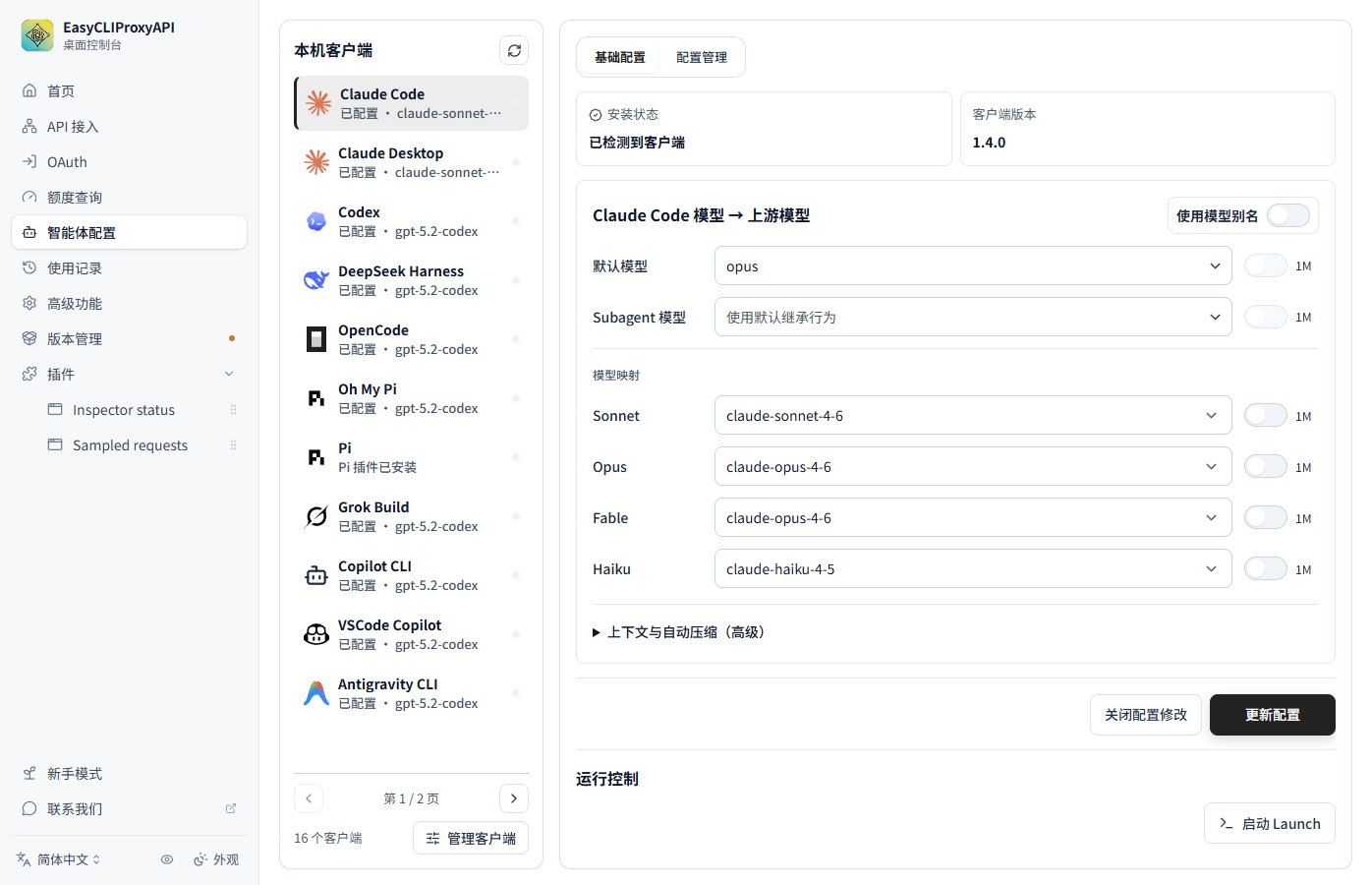
Task: Click the Claude Code starburst icon
Action: tap(318, 102)
